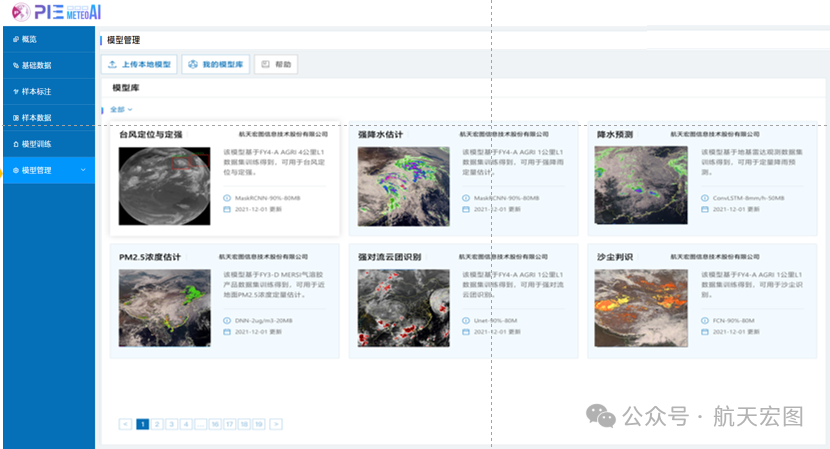Jump to page 19 in pagination
Screen dimensions: 830x449
click(258, 424)
